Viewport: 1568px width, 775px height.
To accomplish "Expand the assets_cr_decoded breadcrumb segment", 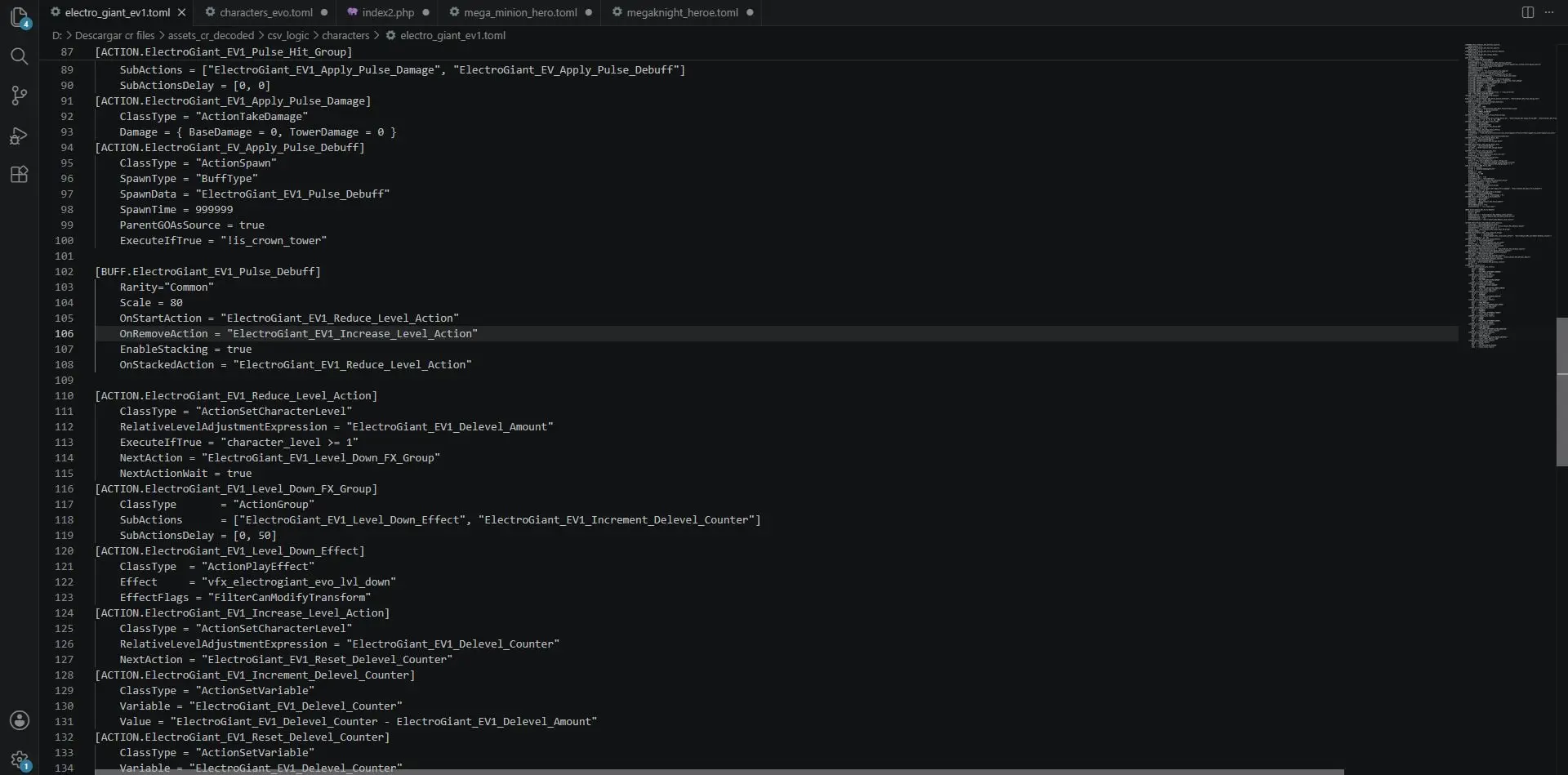I will coord(211,35).
